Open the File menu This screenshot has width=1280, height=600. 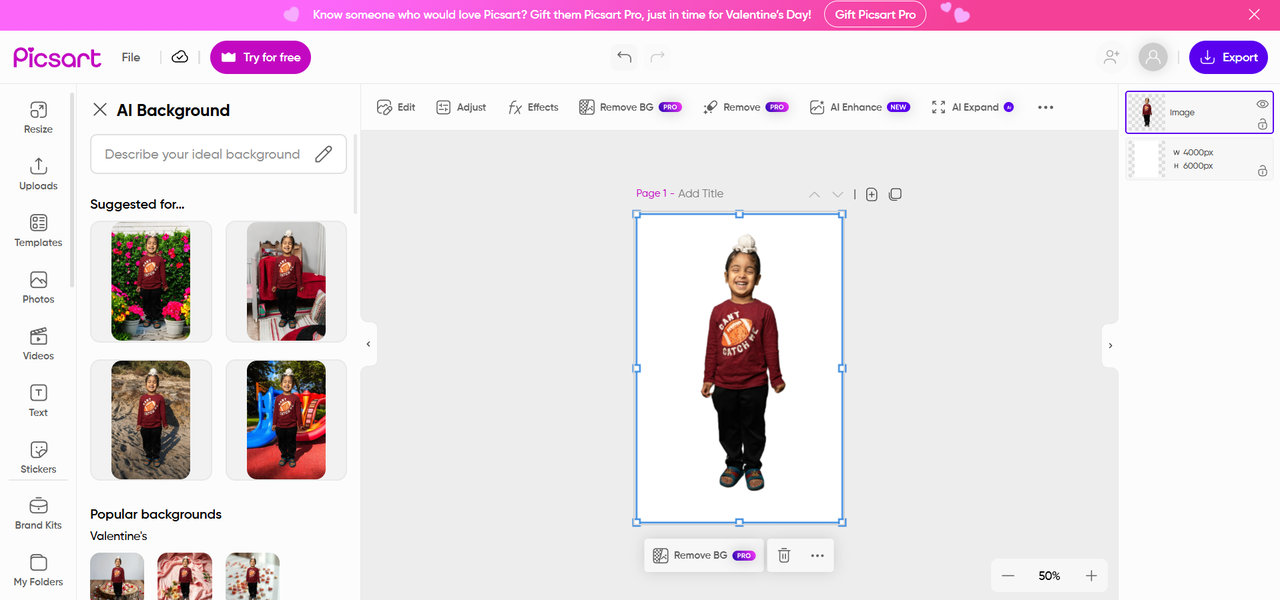click(x=130, y=57)
